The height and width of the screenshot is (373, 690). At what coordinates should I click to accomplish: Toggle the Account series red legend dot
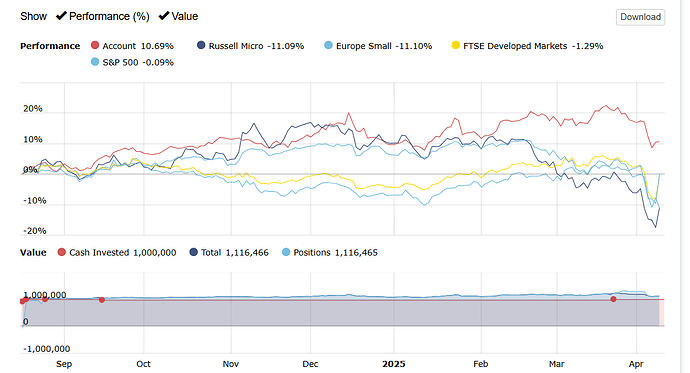tap(95, 45)
